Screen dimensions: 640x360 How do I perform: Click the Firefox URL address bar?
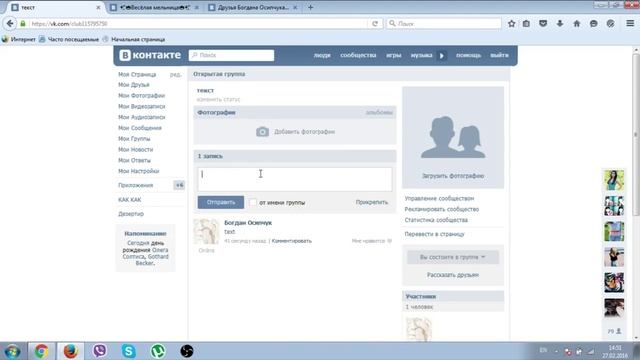198,24
